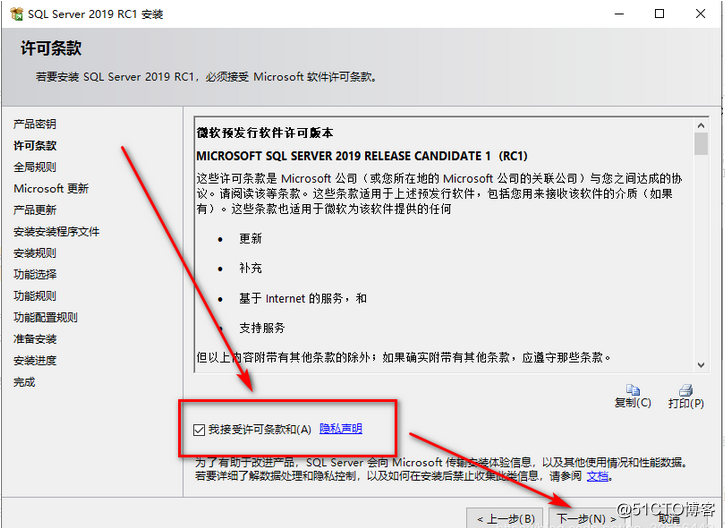Open the 文档 documentation link
The width and height of the screenshot is (725, 528).
(597, 476)
